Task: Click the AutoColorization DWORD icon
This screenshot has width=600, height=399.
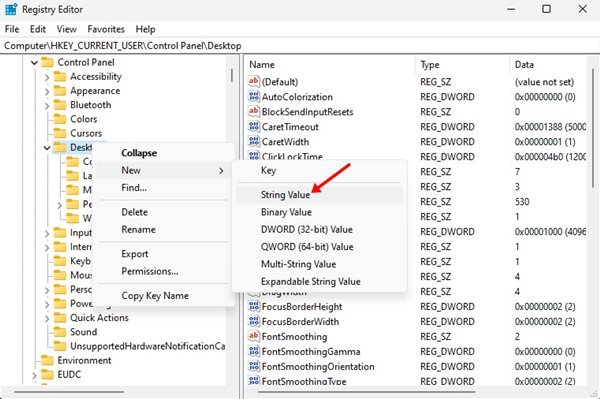Action: tap(254, 96)
